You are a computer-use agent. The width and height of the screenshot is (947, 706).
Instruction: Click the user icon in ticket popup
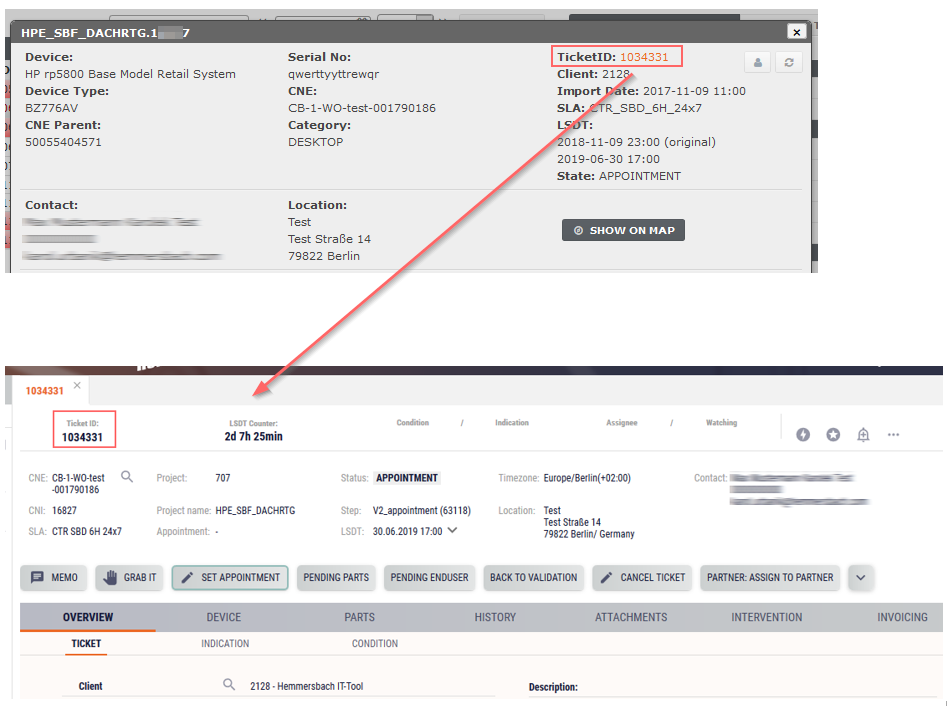[757, 63]
